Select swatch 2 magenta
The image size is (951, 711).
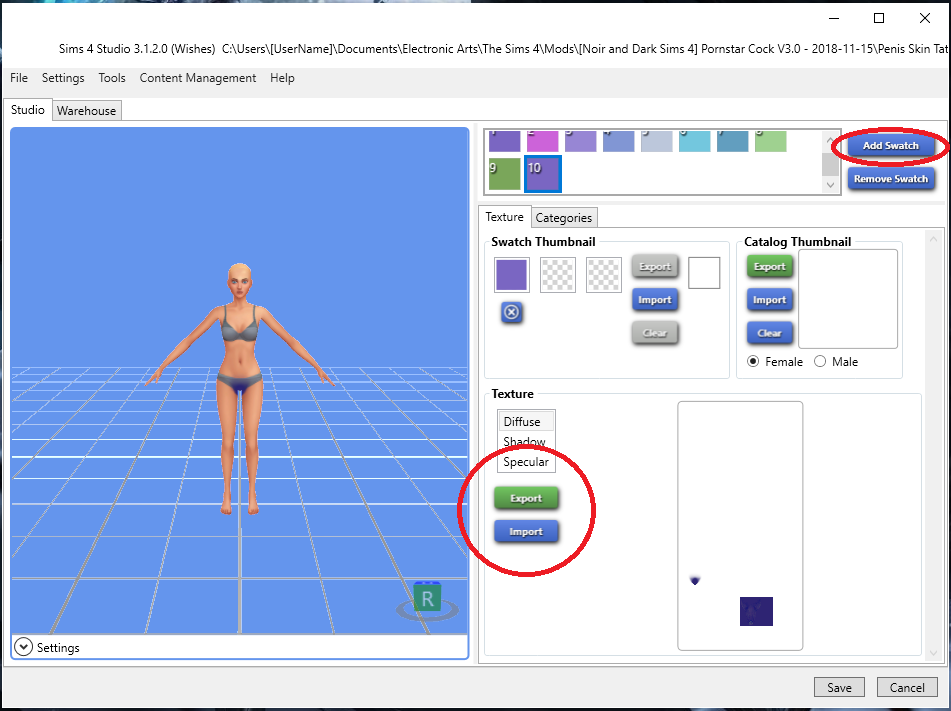pos(543,141)
